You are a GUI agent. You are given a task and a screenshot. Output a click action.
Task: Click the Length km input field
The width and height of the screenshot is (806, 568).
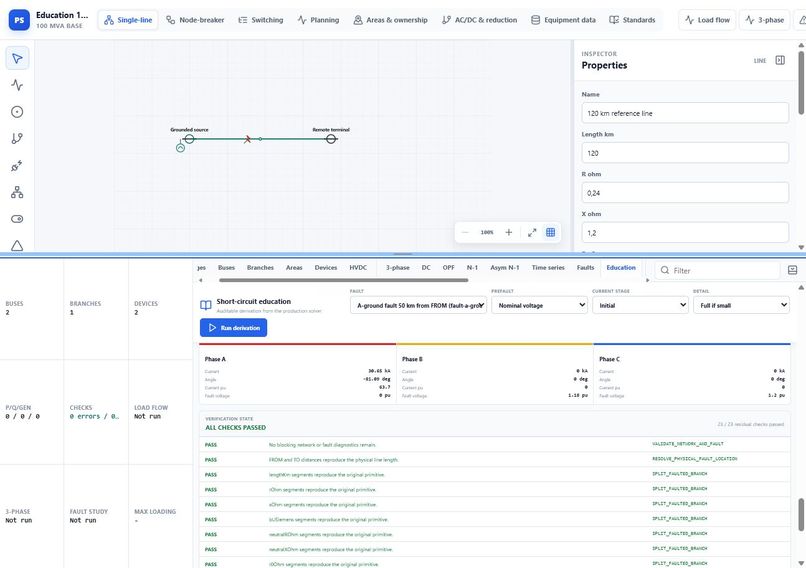click(x=685, y=153)
